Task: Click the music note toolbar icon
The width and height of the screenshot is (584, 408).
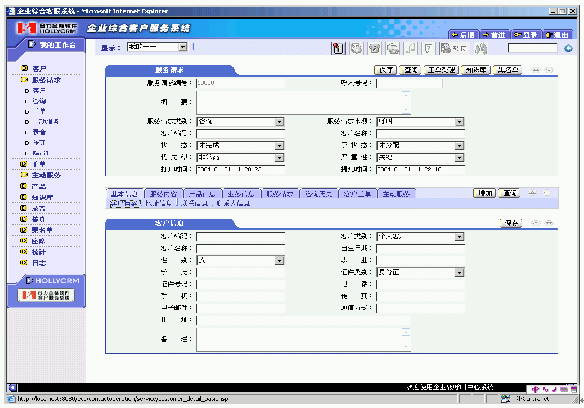Action: [x=411, y=48]
